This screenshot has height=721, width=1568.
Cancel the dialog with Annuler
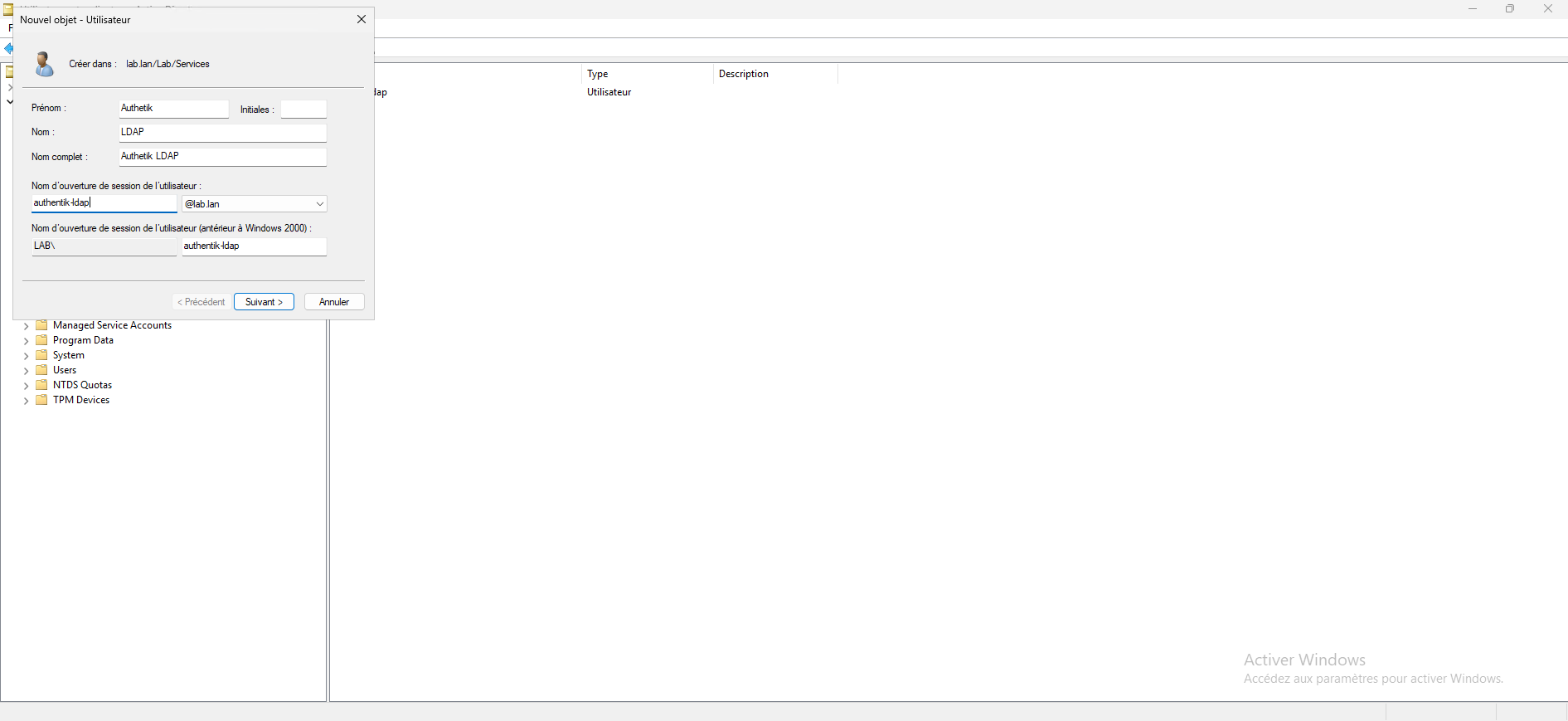click(334, 302)
